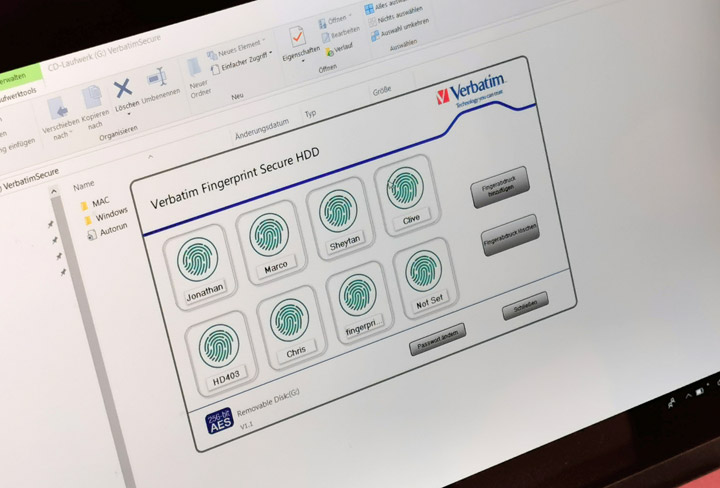Screen dimensions: 720x488
Task: Sort by the Größe column header
Action: (x=382, y=91)
